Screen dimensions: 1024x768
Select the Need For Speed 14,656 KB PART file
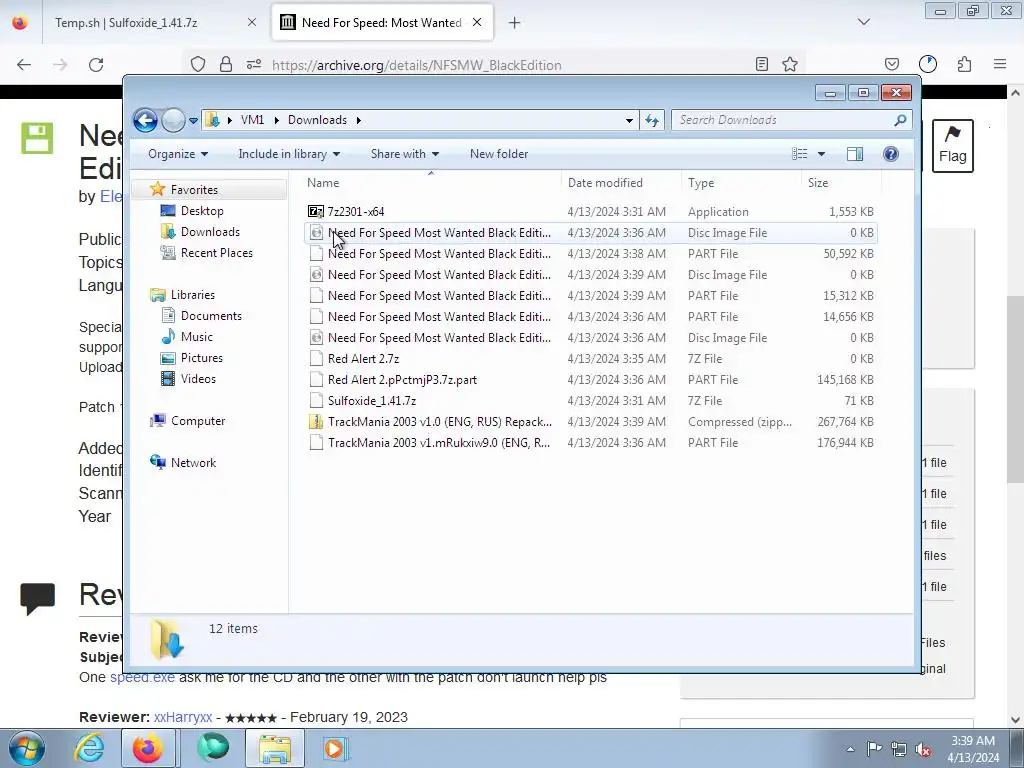[x=590, y=317]
